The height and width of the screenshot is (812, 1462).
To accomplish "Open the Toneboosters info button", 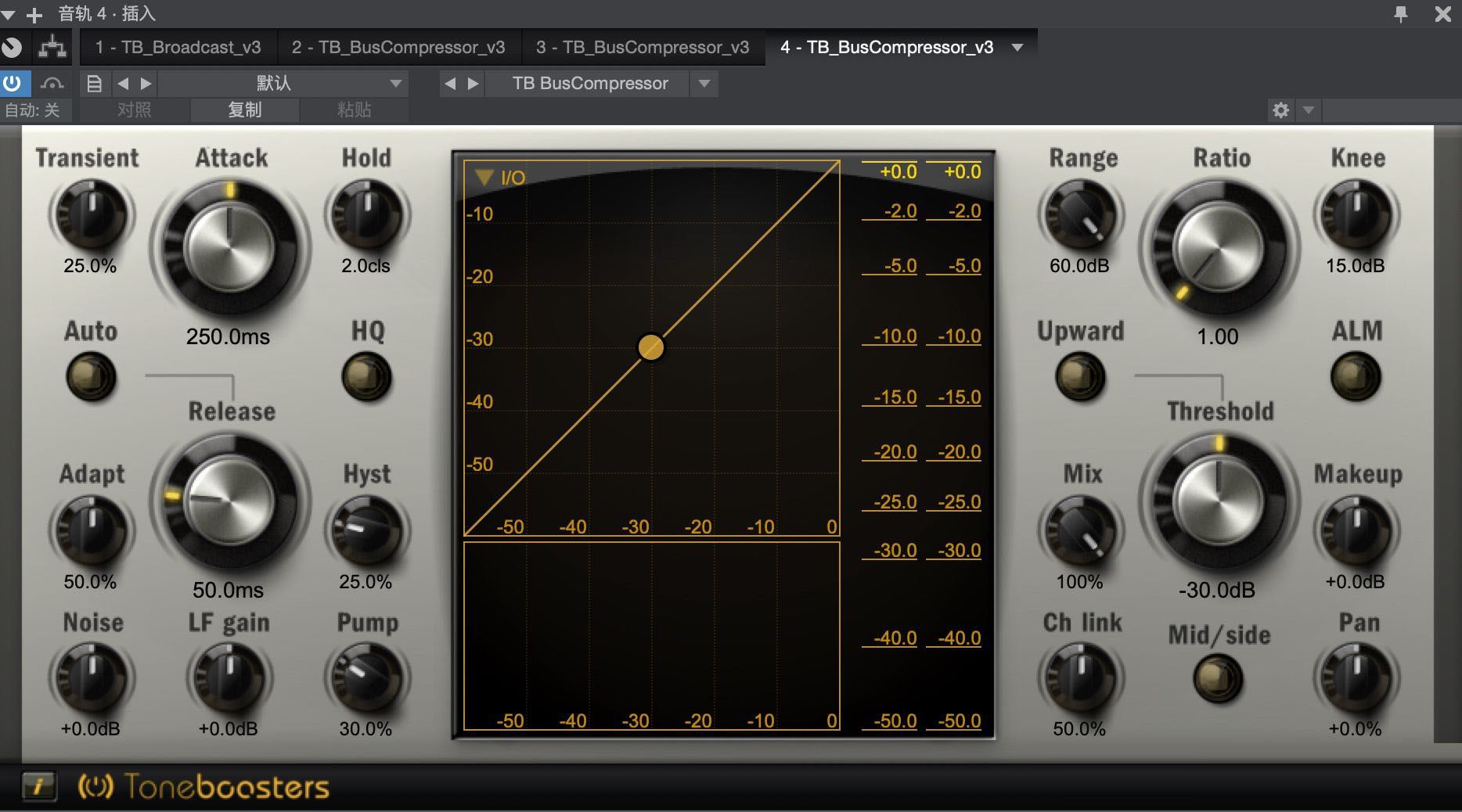I will click(x=38, y=786).
